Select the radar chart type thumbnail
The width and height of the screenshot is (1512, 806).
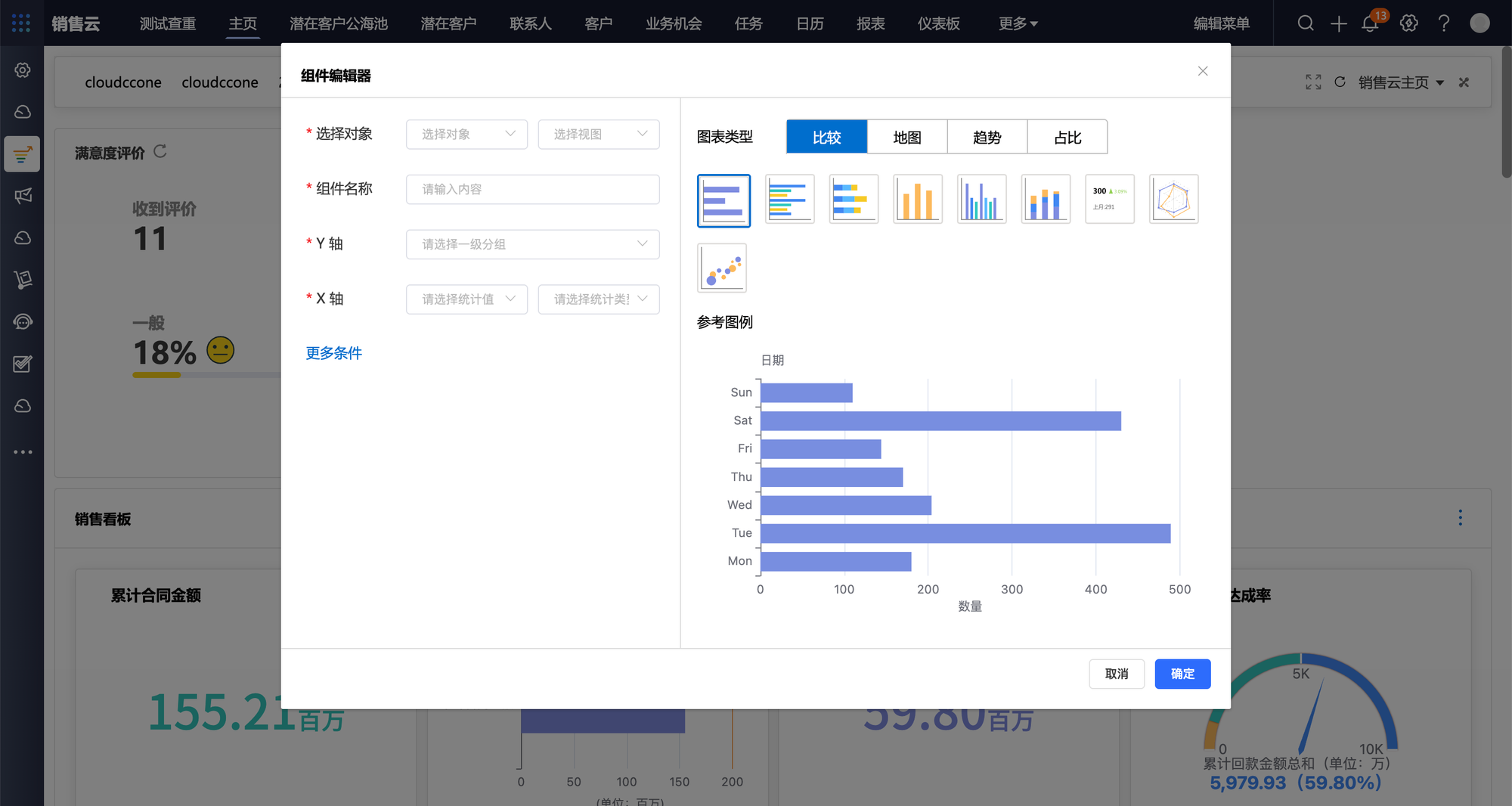[1173, 199]
